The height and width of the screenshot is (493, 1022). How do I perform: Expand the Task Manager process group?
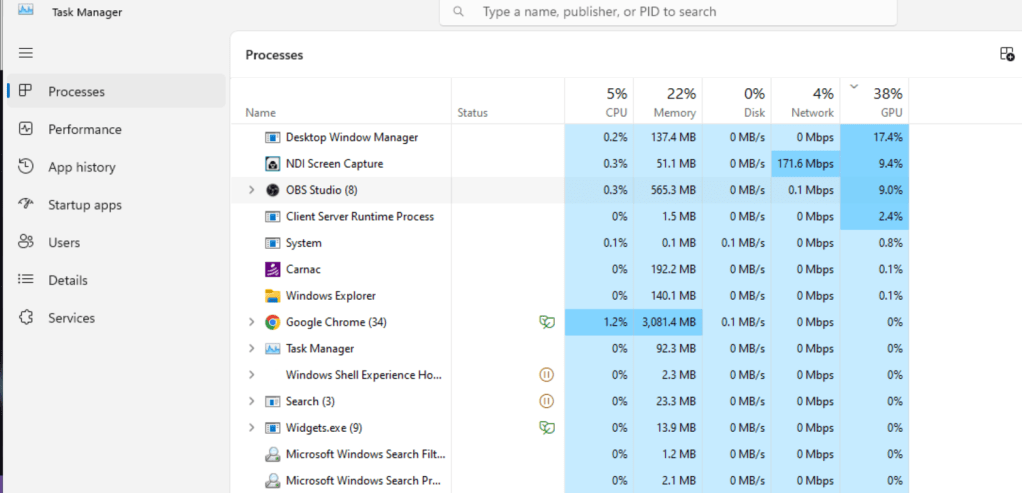[x=252, y=349]
